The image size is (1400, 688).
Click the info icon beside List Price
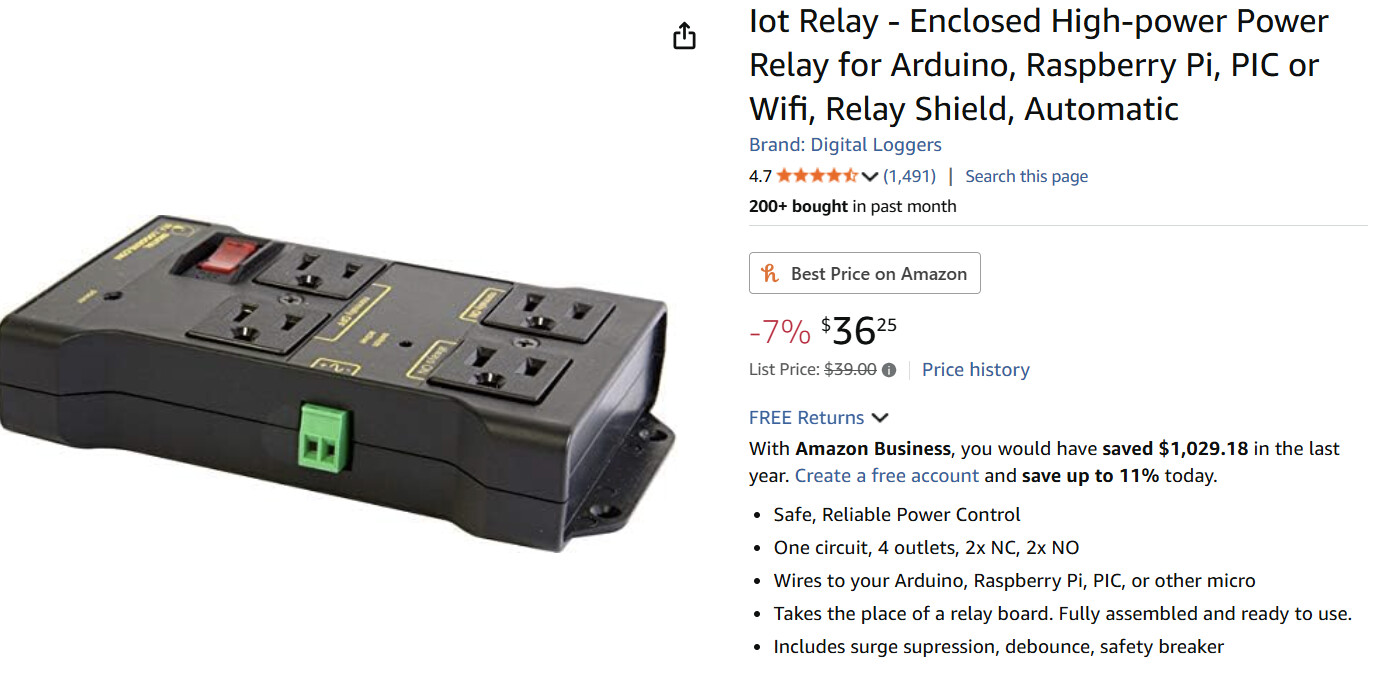tap(889, 370)
